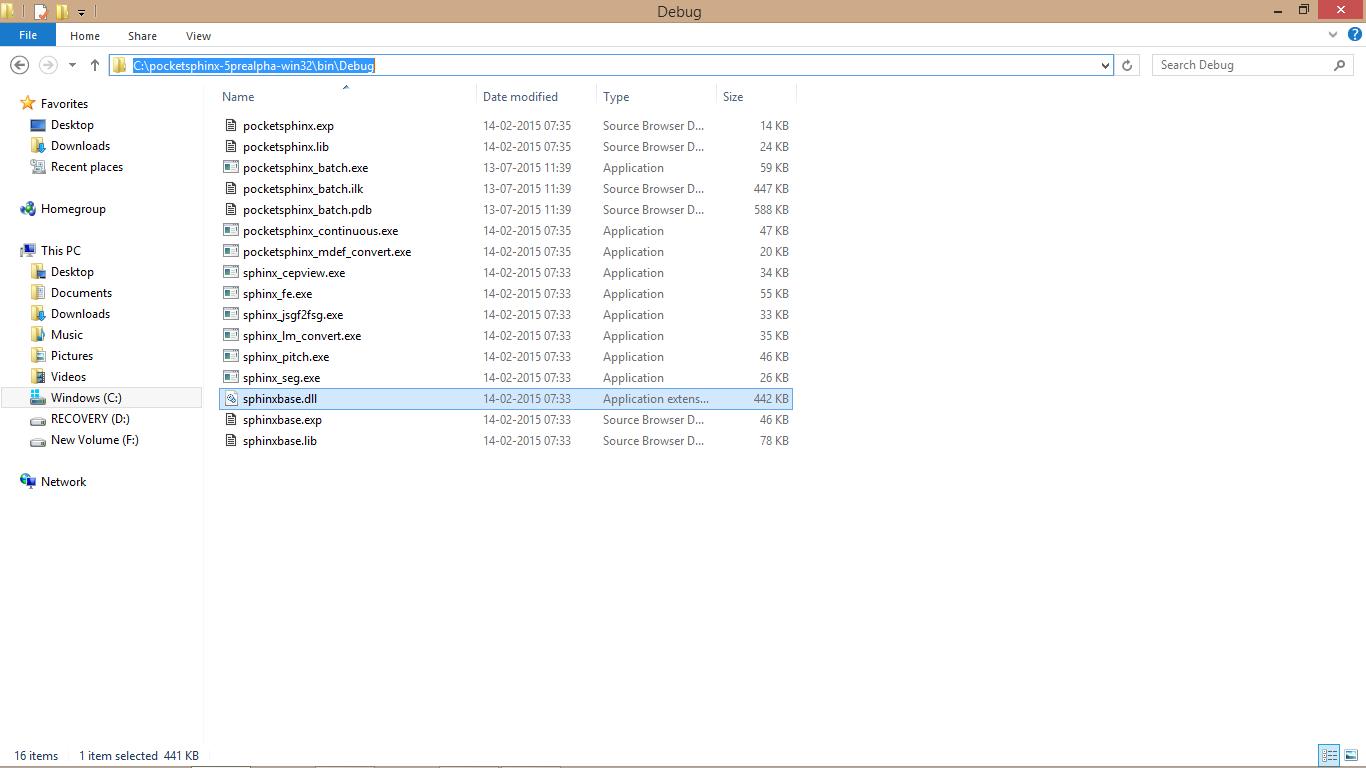Click the New folder icon in title bar
The height and width of the screenshot is (768, 1366).
click(62, 12)
